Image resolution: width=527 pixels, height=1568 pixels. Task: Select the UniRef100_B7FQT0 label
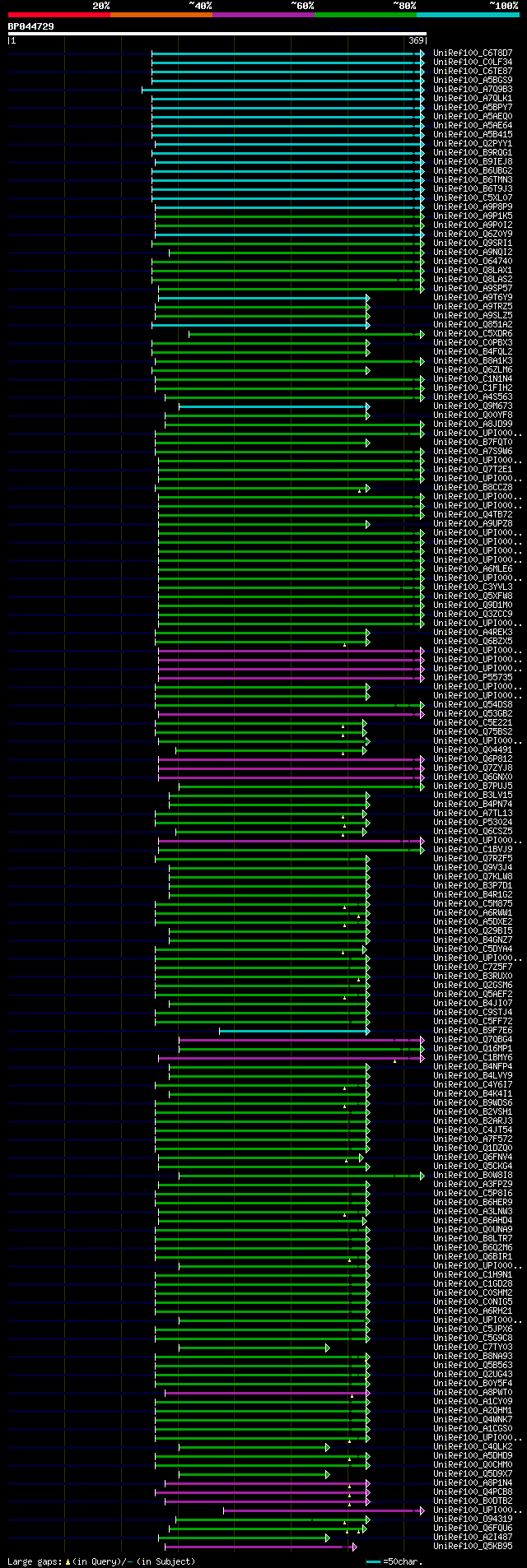click(x=473, y=442)
